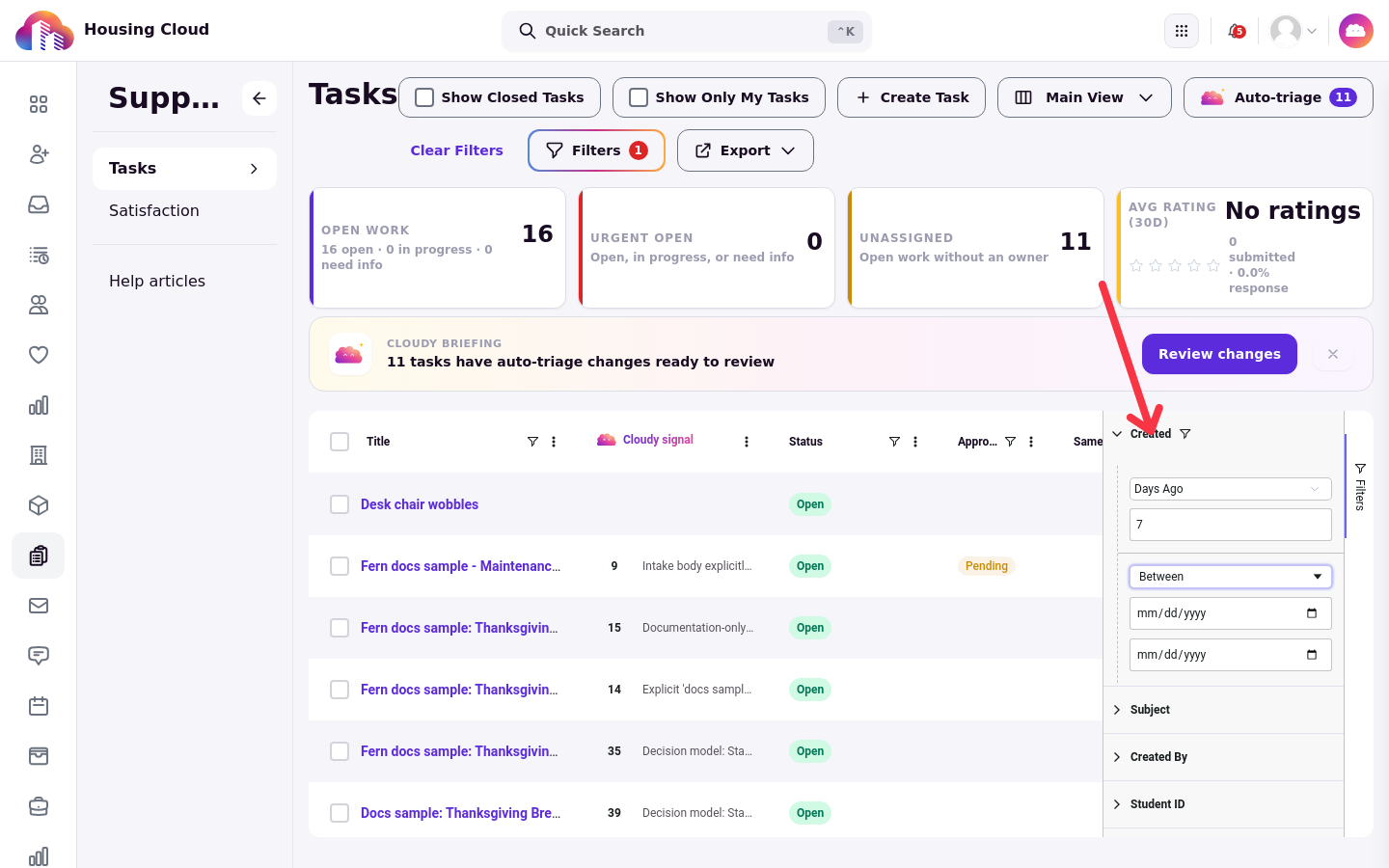Open the calendar icon in sidebar
Image resolution: width=1389 pixels, height=868 pixels.
pos(39,706)
